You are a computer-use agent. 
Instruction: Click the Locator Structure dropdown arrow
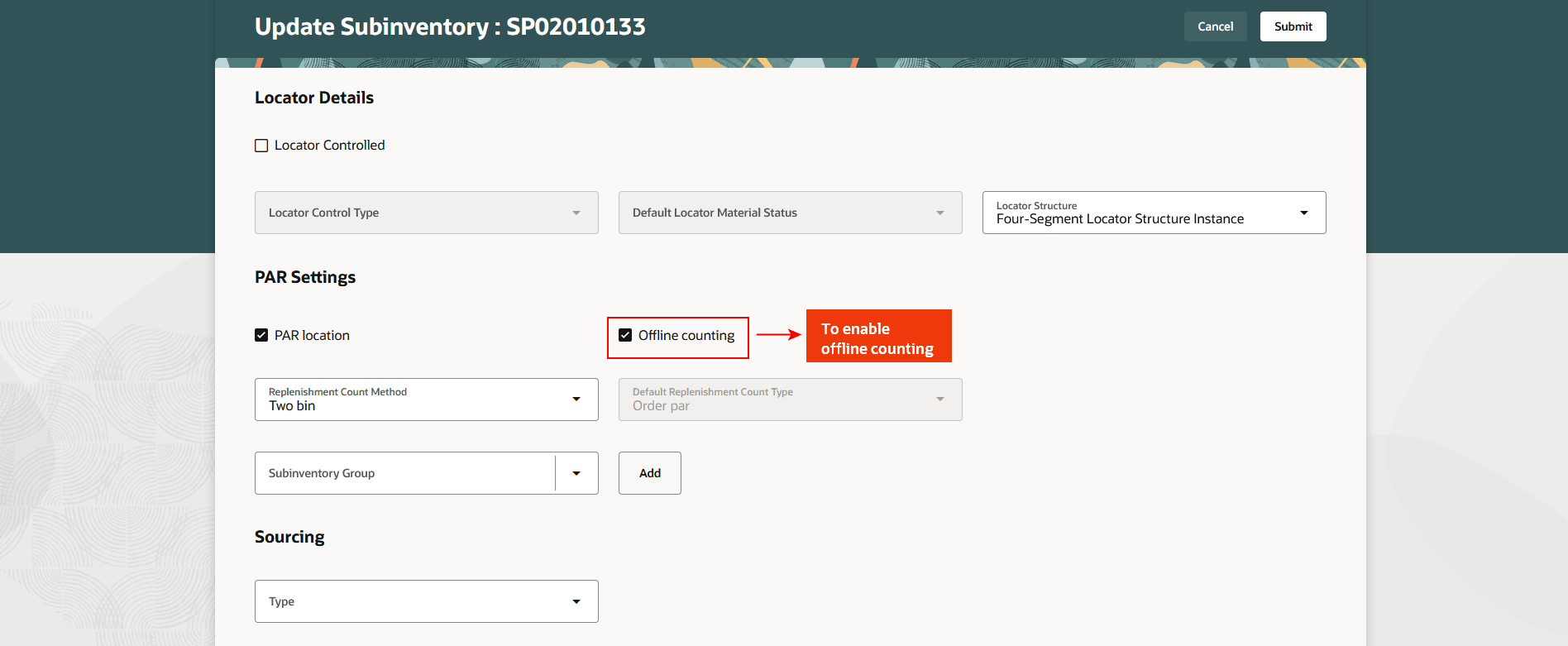(1304, 213)
